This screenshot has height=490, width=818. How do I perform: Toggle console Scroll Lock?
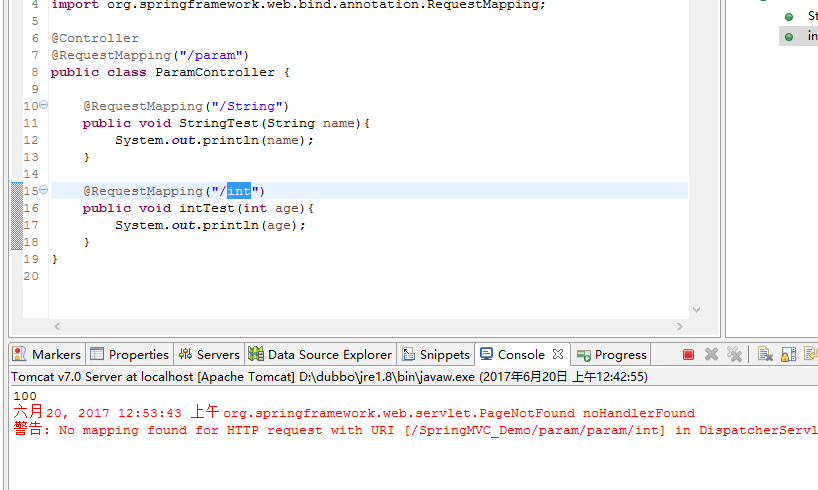(788, 354)
